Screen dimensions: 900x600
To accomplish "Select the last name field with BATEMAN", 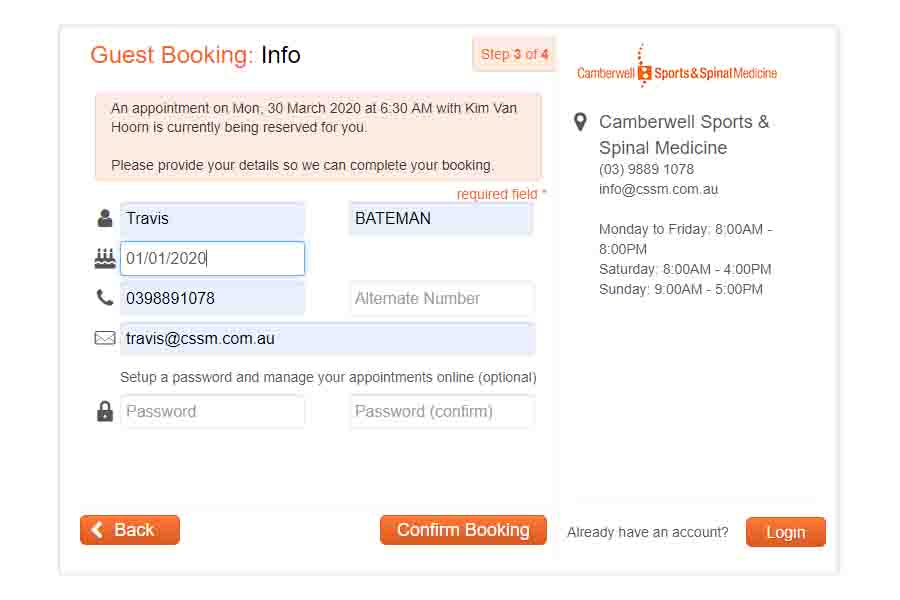I will point(441,218).
